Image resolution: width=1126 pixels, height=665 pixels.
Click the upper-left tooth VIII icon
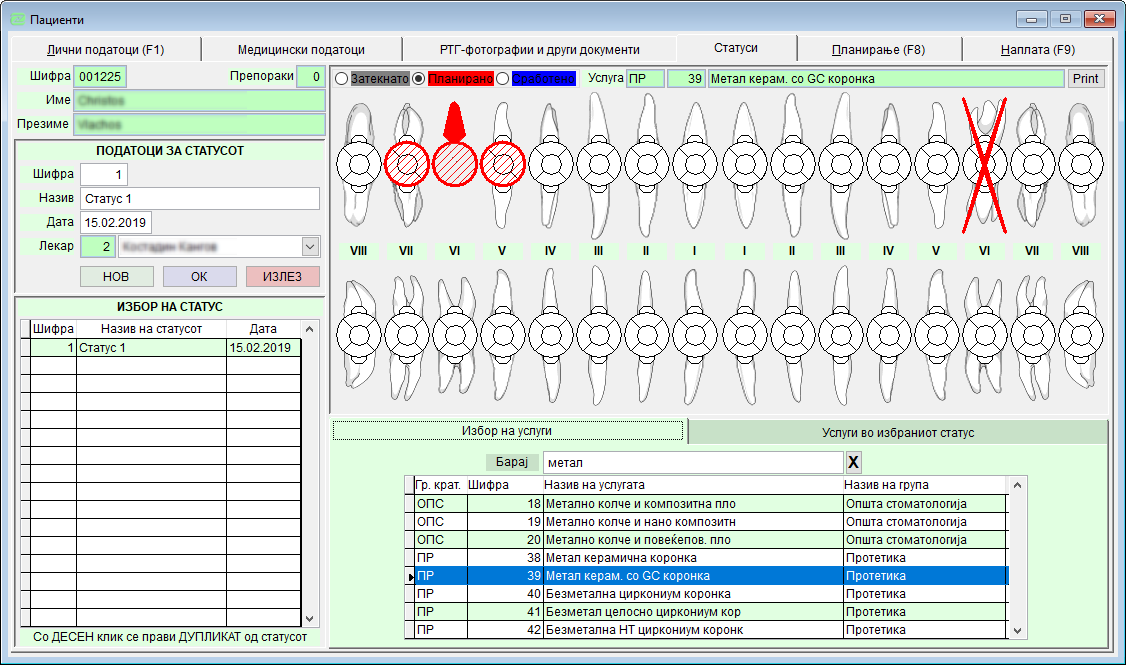click(x=359, y=163)
